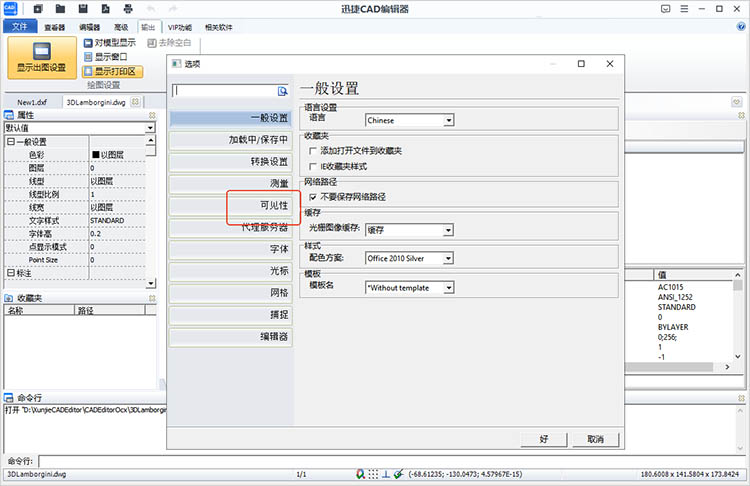Click the 对模型显示 ribbon icon
This screenshot has width=750, height=486.
tap(87, 43)
